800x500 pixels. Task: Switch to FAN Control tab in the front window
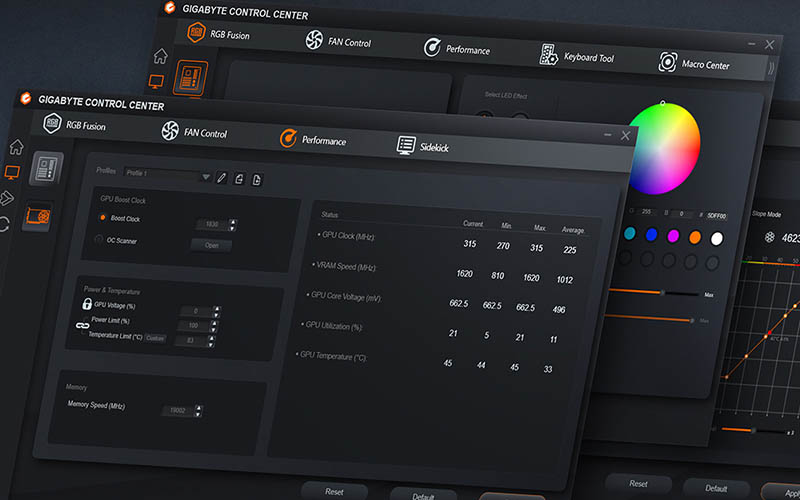[x=194, y=132]
